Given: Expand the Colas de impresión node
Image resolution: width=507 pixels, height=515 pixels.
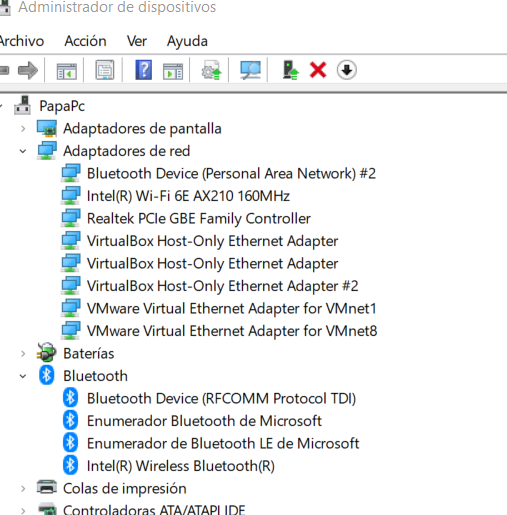Looking at the screenshot, I should [x=23, y=489].
